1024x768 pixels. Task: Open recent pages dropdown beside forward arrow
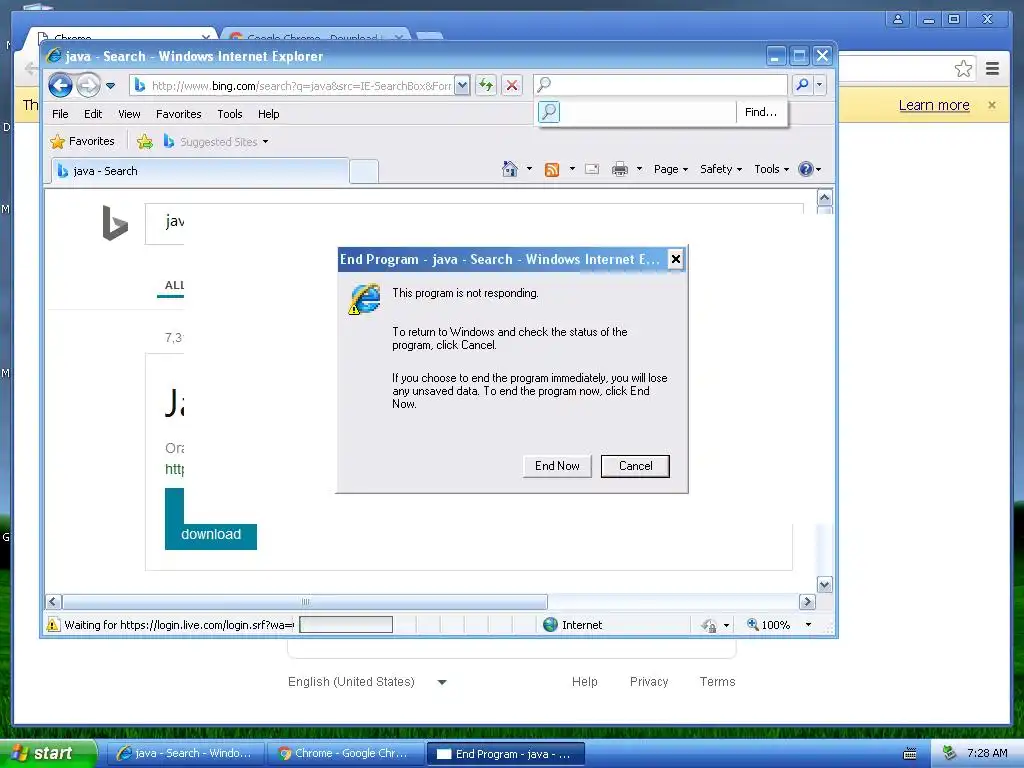[x=110, y=86]
